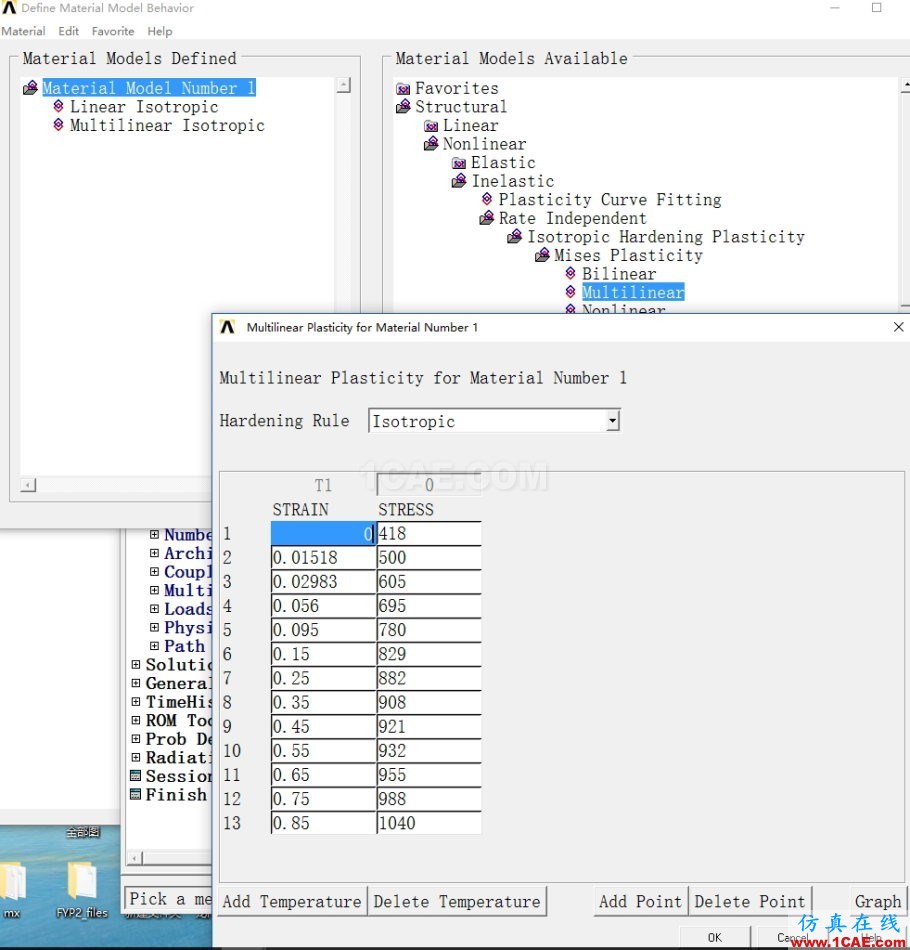Expand the TimeHist Postpro node

click(136, 702)
